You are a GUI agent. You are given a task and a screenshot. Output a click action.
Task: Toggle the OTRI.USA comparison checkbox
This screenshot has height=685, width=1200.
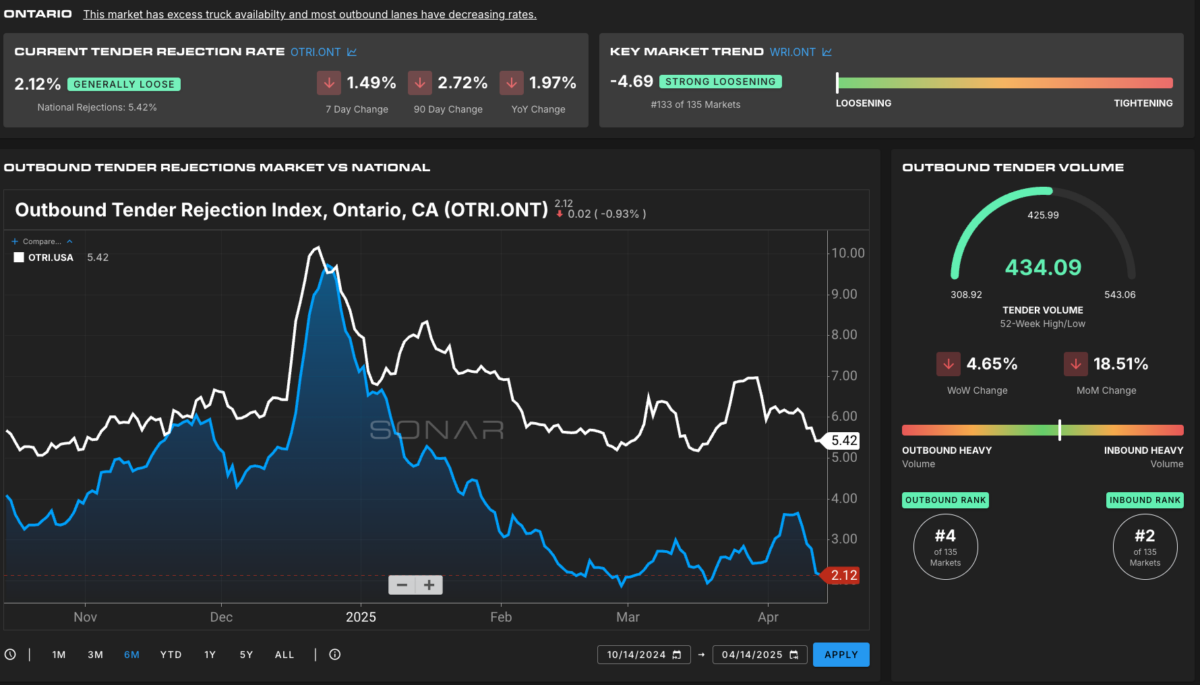click(19, 257)
